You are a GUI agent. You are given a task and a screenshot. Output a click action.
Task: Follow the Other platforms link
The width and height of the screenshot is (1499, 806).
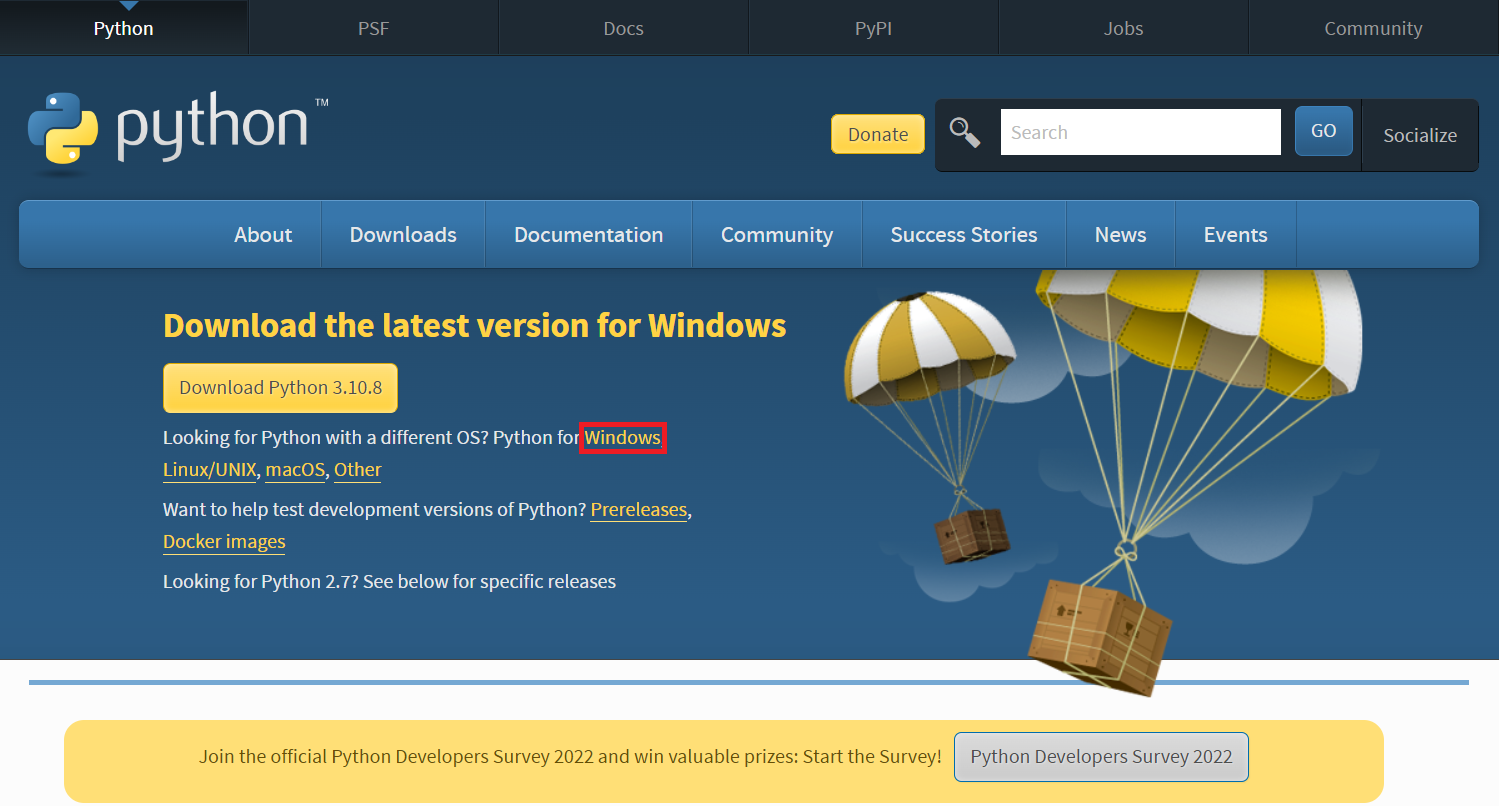[358, 469]
